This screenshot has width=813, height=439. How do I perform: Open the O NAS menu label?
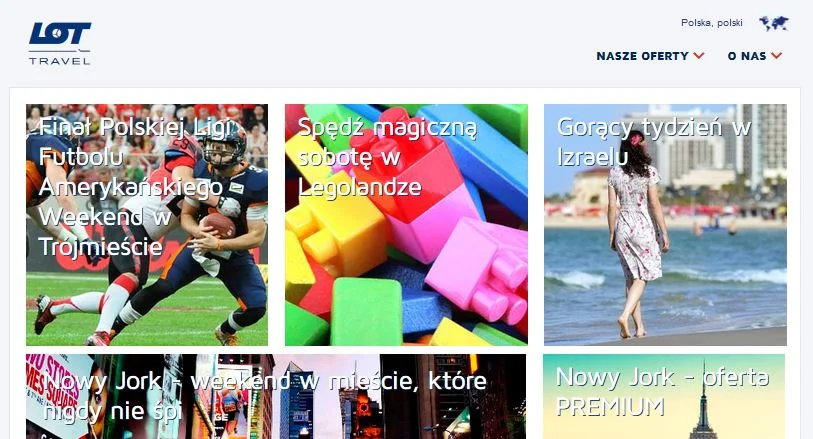click(747, 56)
